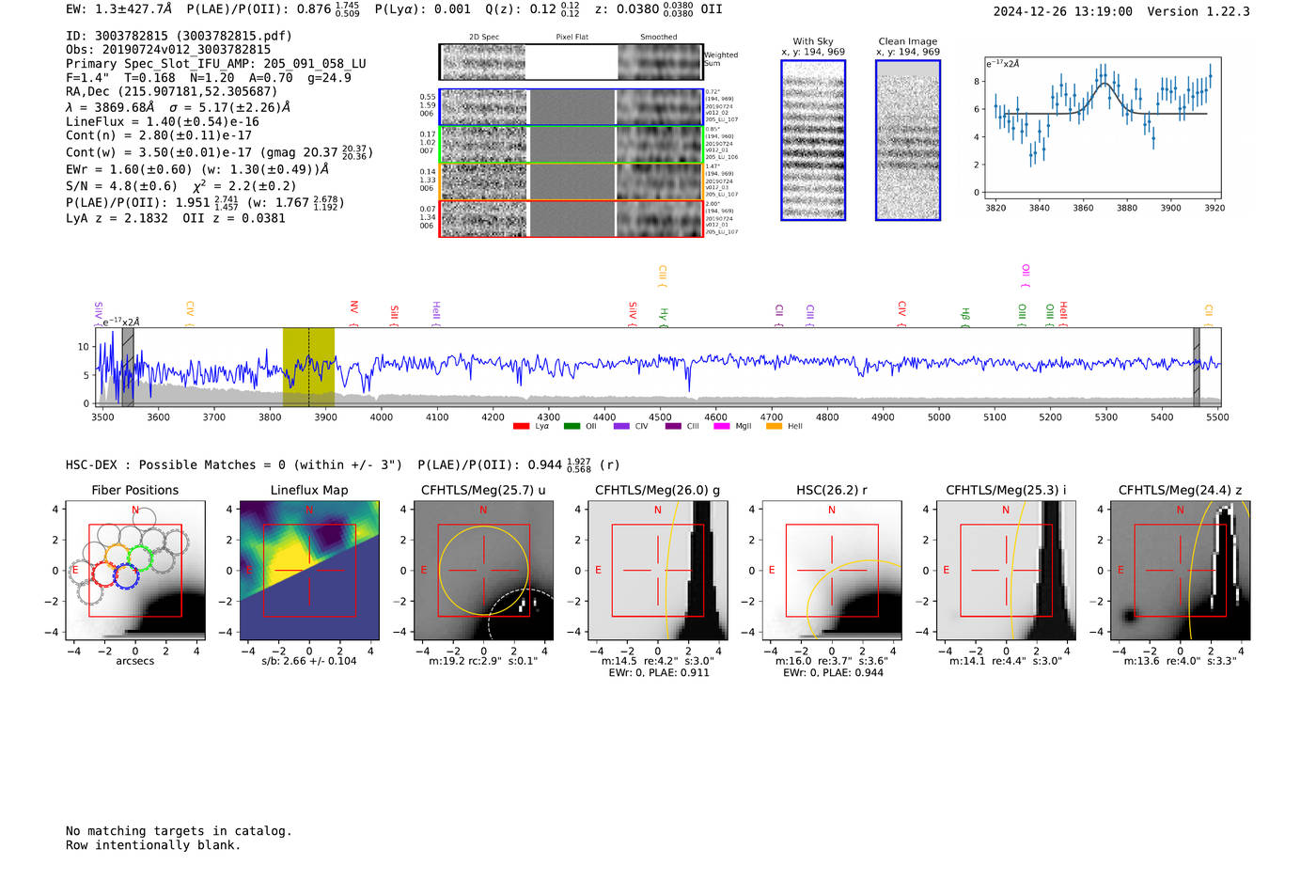Select the blue-bordered fiber cutout row
Screen dimensions: 1316x896
coord(571,107)
